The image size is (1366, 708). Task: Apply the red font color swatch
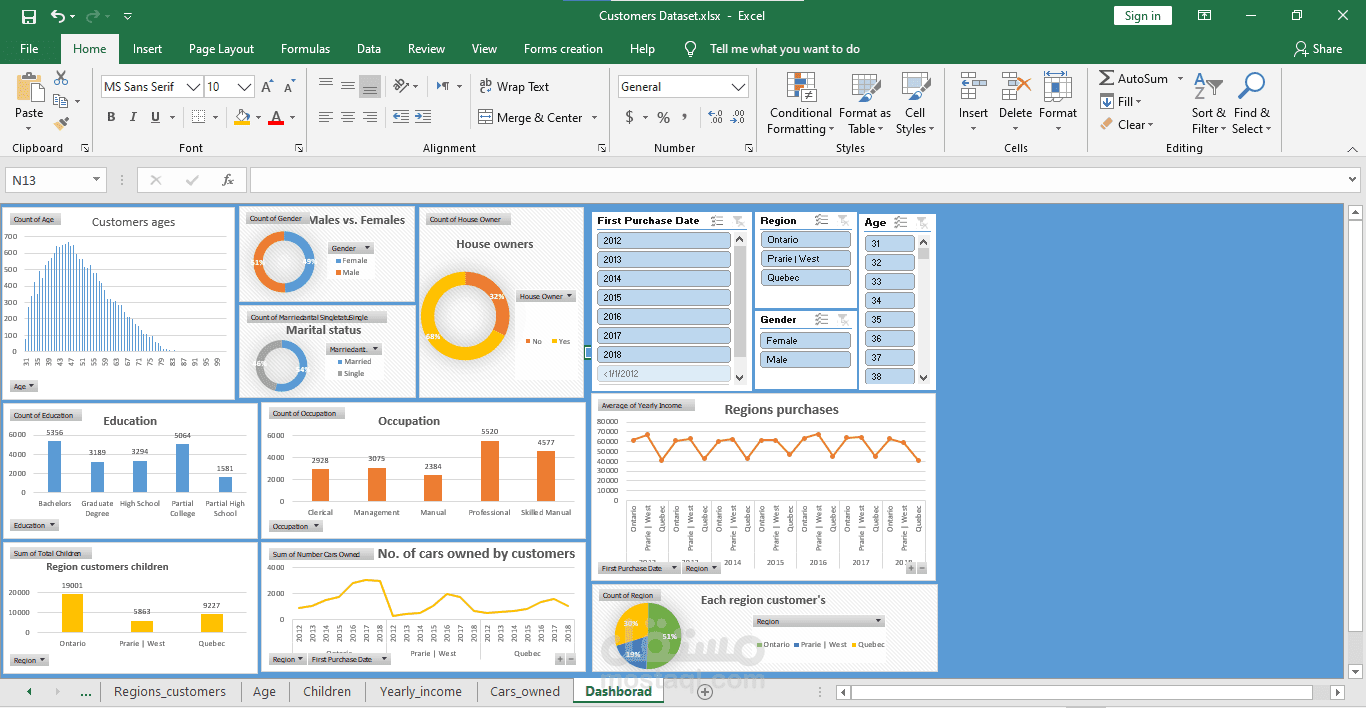[276, 117]
